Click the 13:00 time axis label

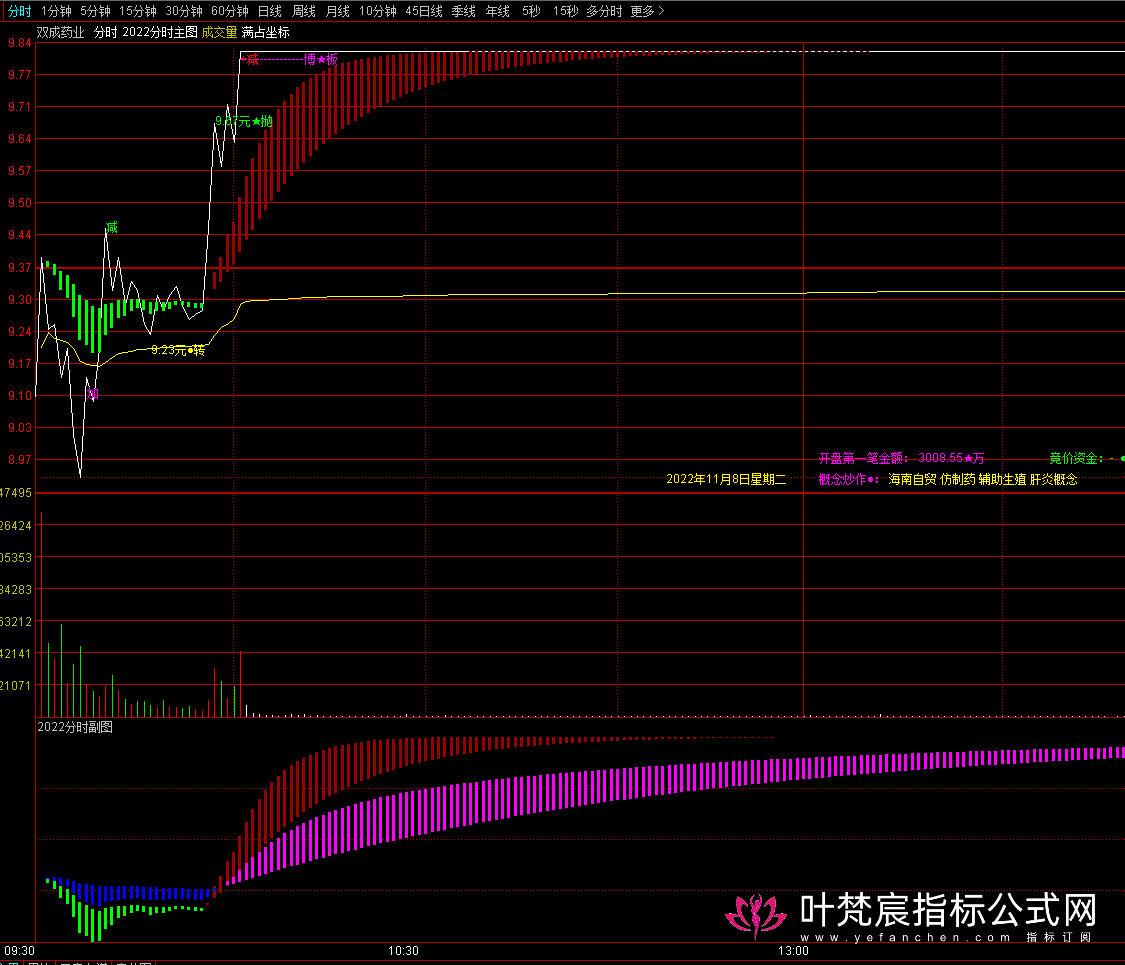coord(794,951)
